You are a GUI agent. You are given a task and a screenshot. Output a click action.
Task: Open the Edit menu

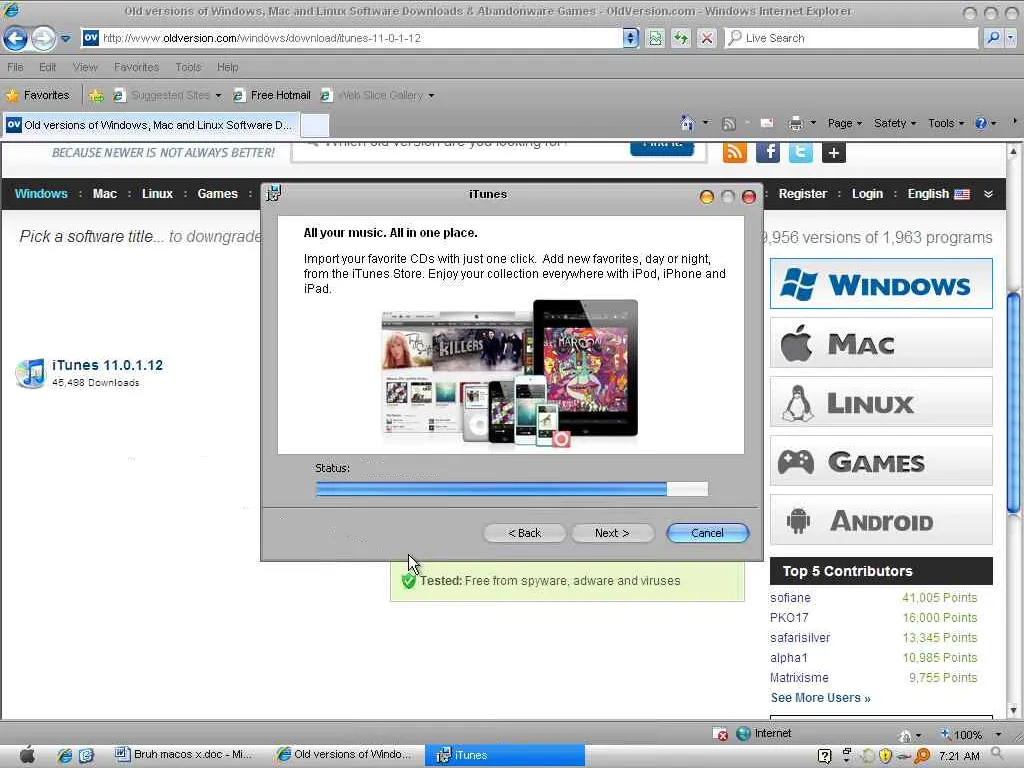click(47, 67)
